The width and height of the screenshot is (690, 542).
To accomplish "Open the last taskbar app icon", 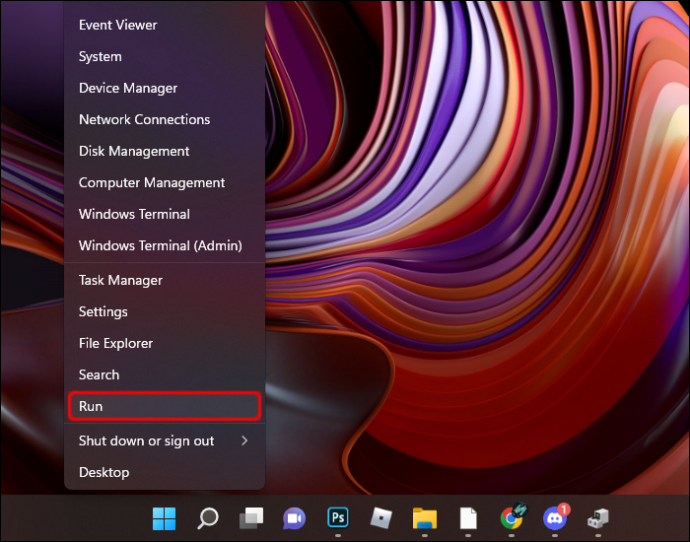I will click(x=598, y=518).
